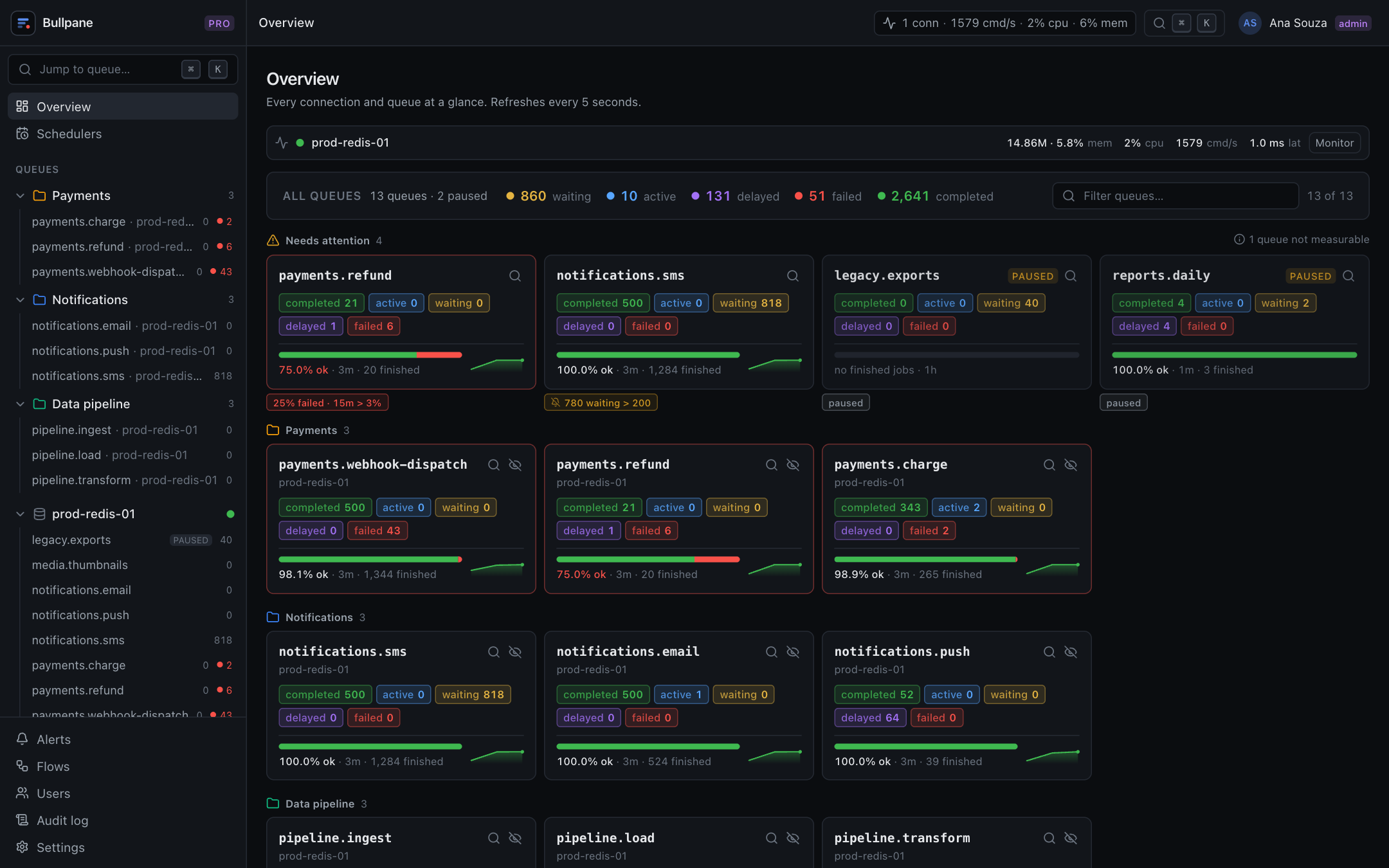This screenshot has height=868, width=1389.
Task: Click the Data pipeline folder icon in main heading
Action: (273, 804)
